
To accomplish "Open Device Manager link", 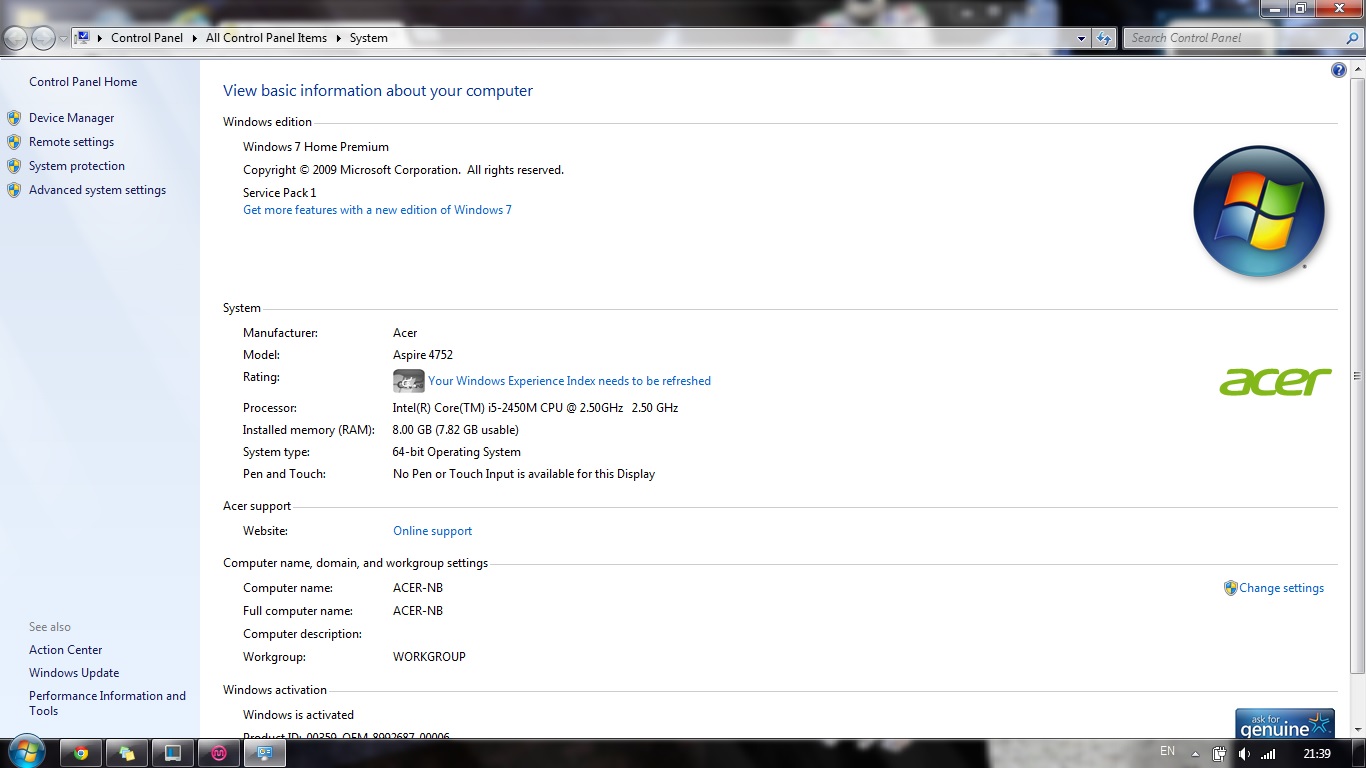I will 72,118.
